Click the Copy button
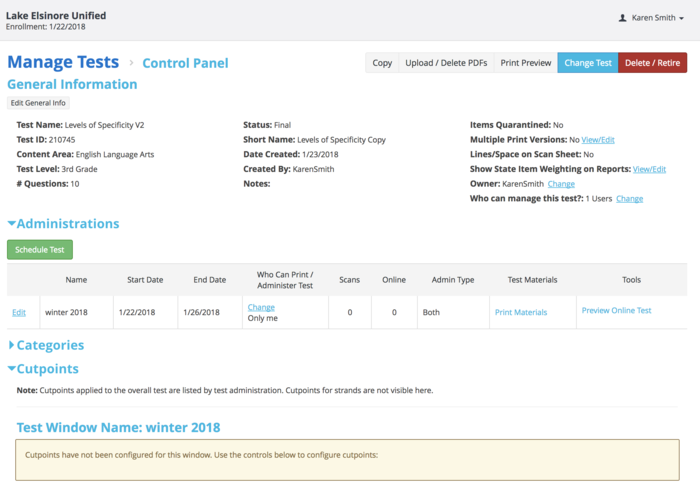 click(x=382, y=63)
